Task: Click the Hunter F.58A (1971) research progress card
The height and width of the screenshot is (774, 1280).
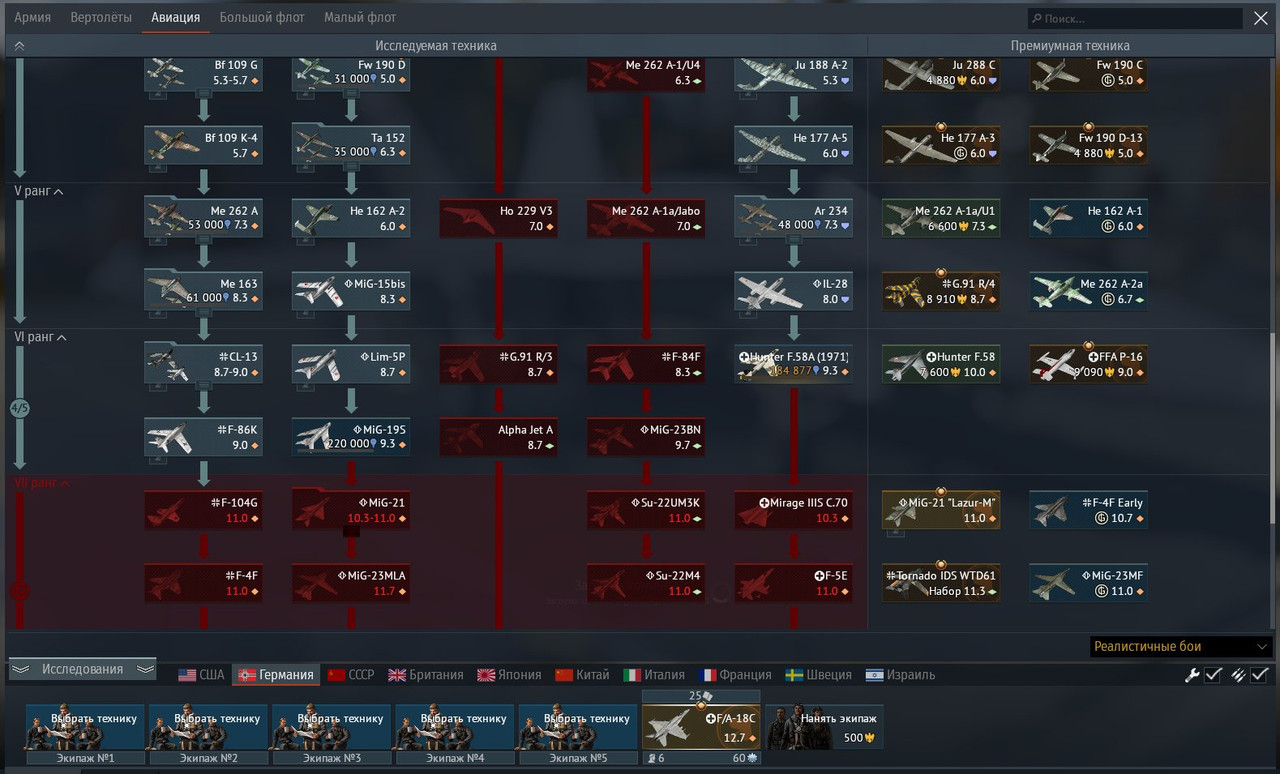Action: point(794,364)
